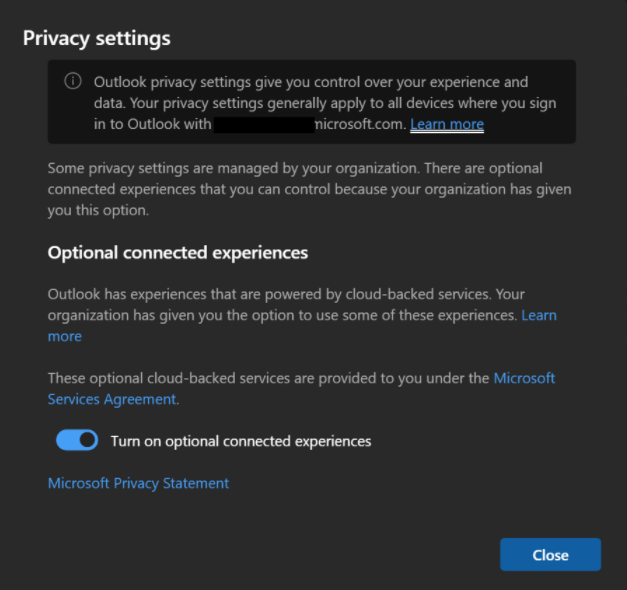The width and height of the screenshot is (627, 590).
Task: Click the 'Privacy settings' dialog title
Action: [x=96, y=39]
